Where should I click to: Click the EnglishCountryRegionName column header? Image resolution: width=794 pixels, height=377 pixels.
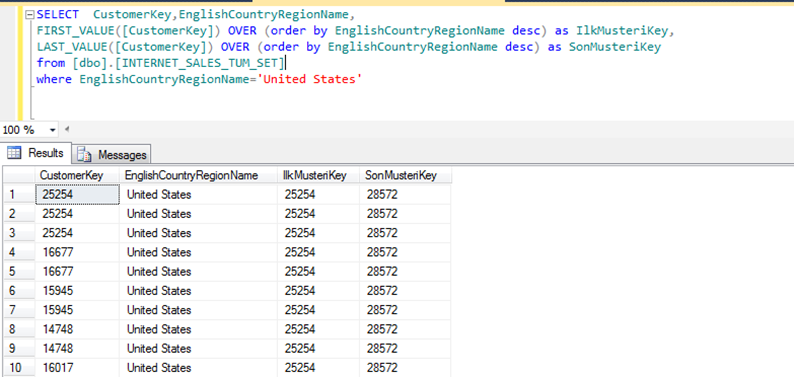coord(198,176)
